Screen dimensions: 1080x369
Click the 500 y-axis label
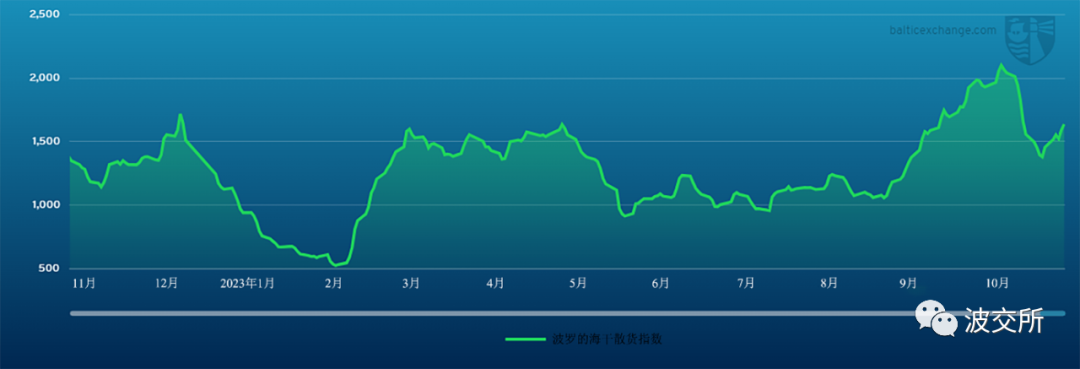point(49,268)
